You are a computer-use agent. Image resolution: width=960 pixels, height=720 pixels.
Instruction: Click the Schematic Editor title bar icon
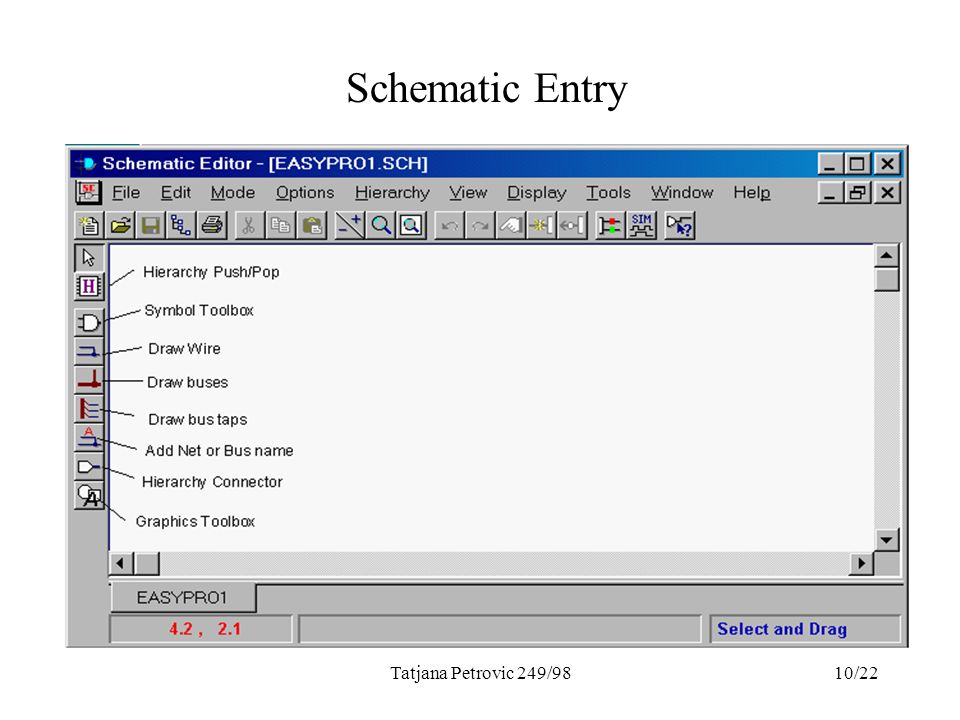click(x=86, y=163)
